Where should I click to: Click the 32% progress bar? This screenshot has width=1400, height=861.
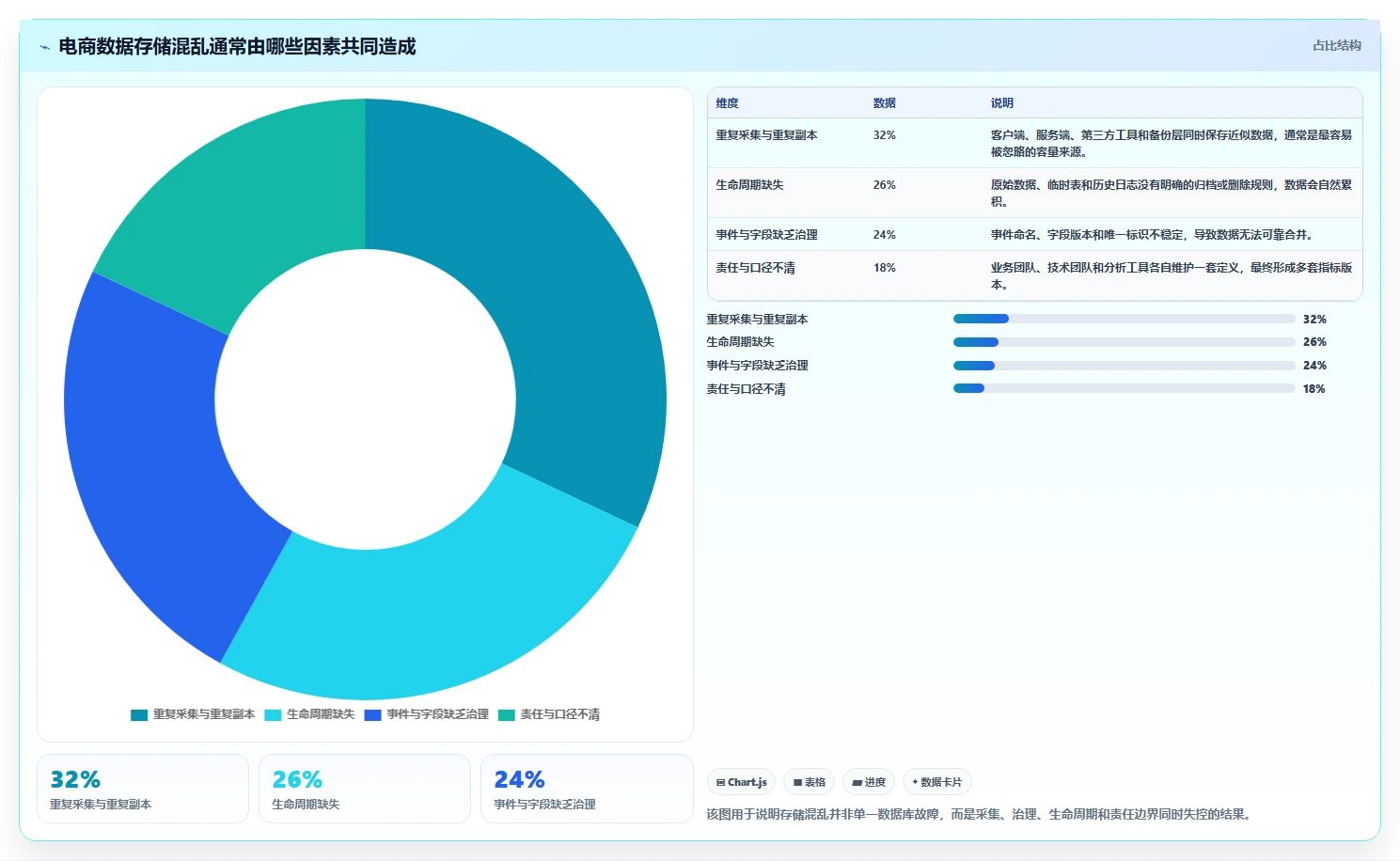(x=1125, y=320)
